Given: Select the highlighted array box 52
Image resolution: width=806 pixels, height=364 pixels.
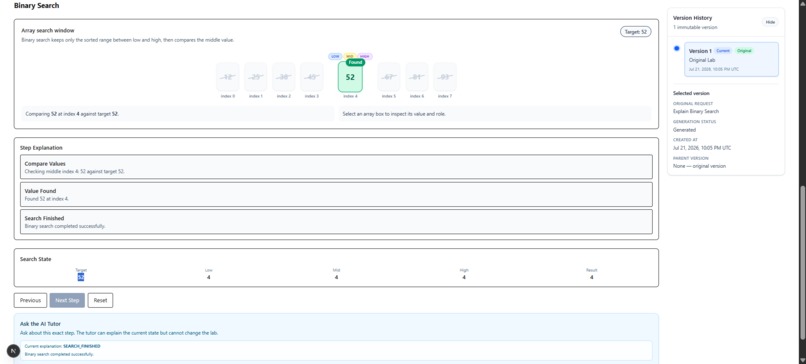Looking at the screenshot, I should click(350, 77).
